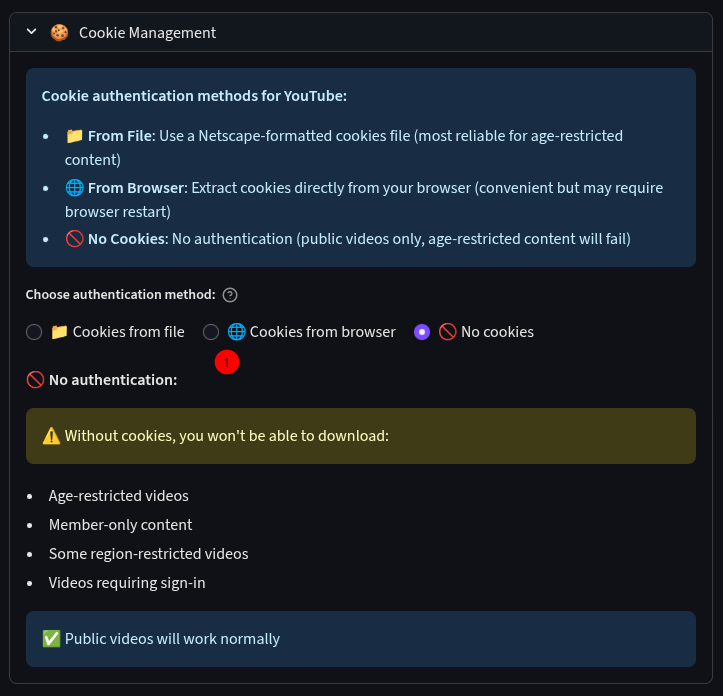The height and width of the screenshot is (696, 723).
Task: Click the folder icon beside Cookies from file
Action: (59, 332)
